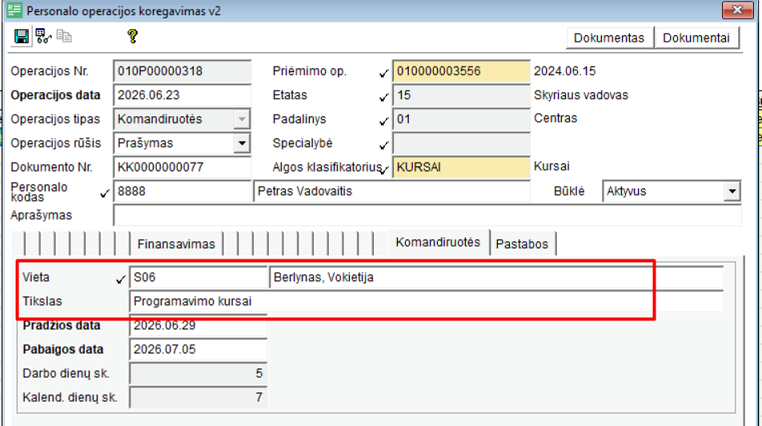Click the Algos klasifikatorius field KURSAI
Screen dimensions: 762x426
point(461,167)
